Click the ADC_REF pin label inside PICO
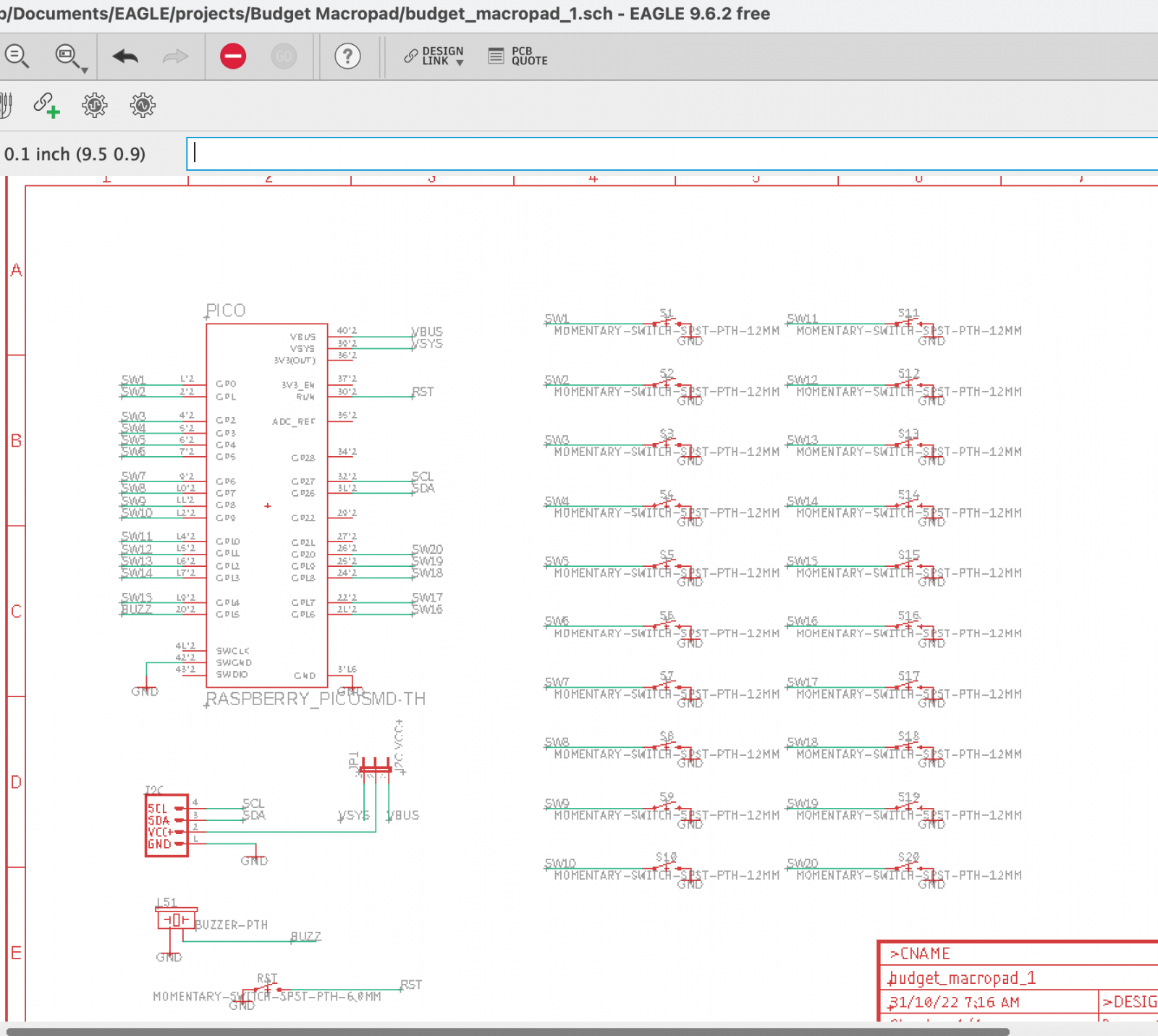Viewport: 1158px width, 1036px height. click(294, 421)
